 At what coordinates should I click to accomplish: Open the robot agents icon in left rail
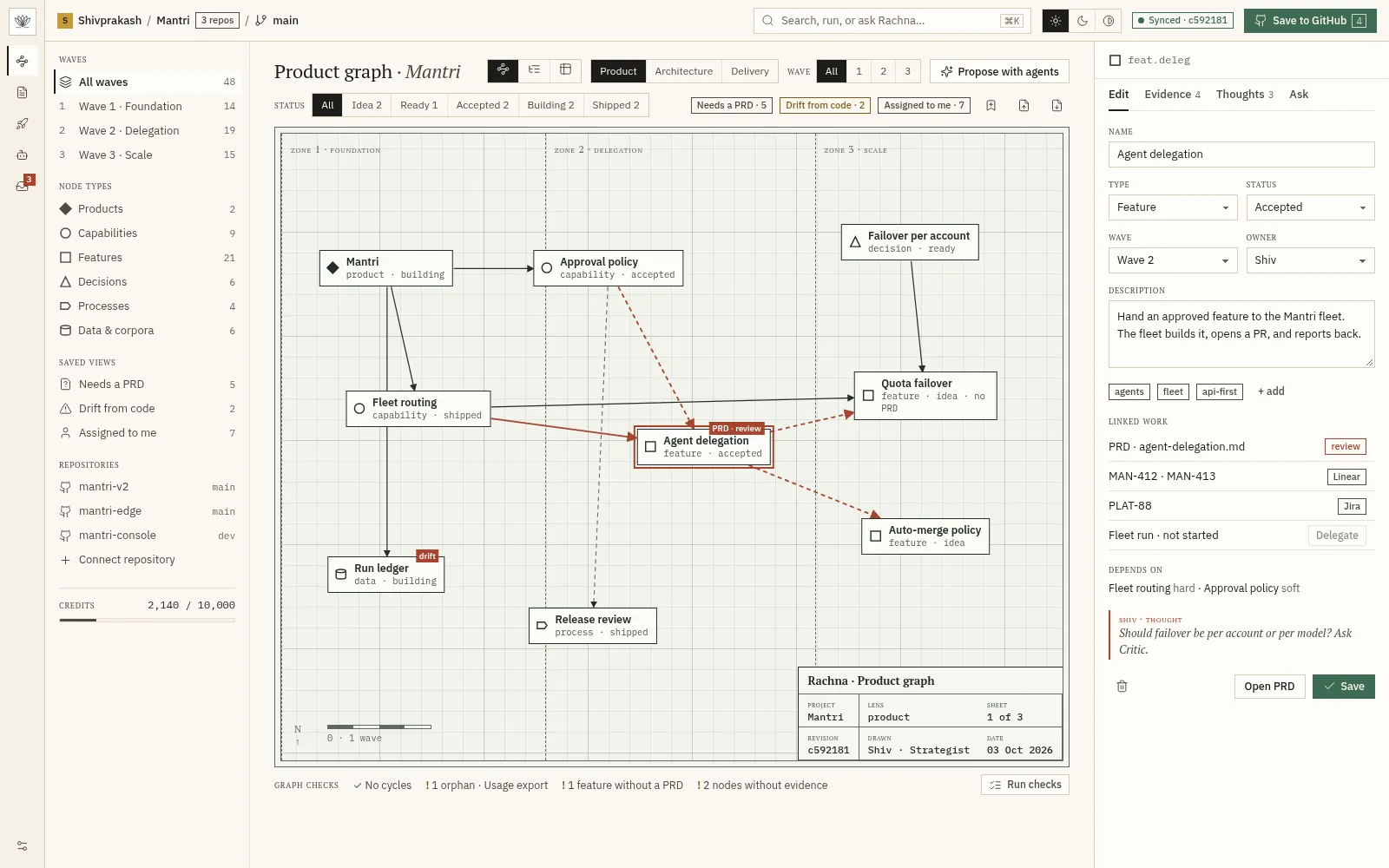coord(23,155)
